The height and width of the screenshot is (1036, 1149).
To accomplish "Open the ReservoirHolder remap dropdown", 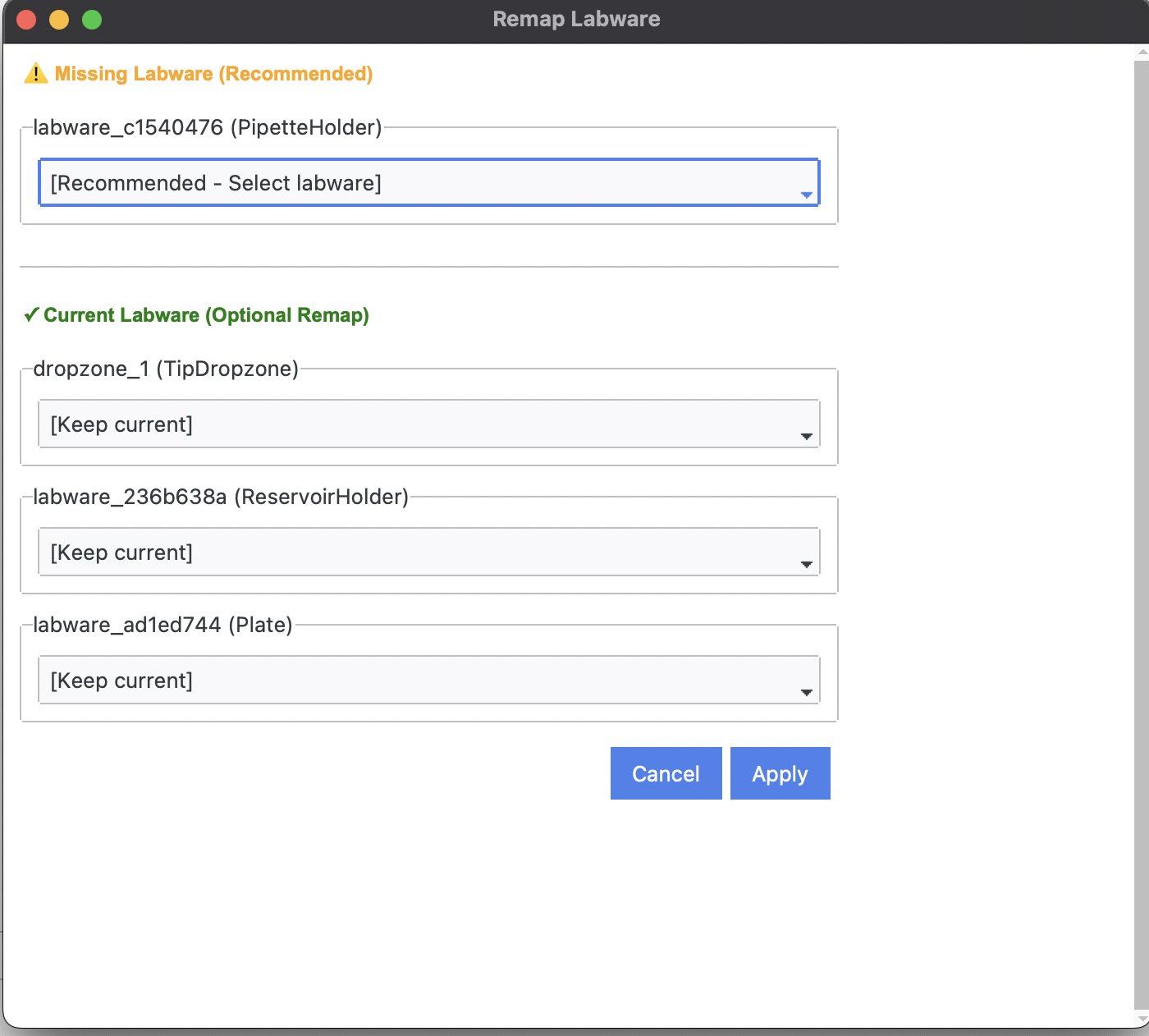I will [428, 552].
